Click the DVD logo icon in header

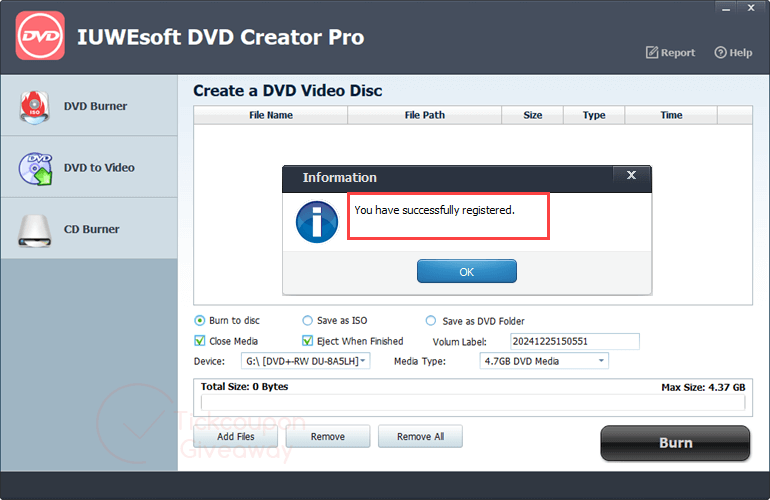40,36
